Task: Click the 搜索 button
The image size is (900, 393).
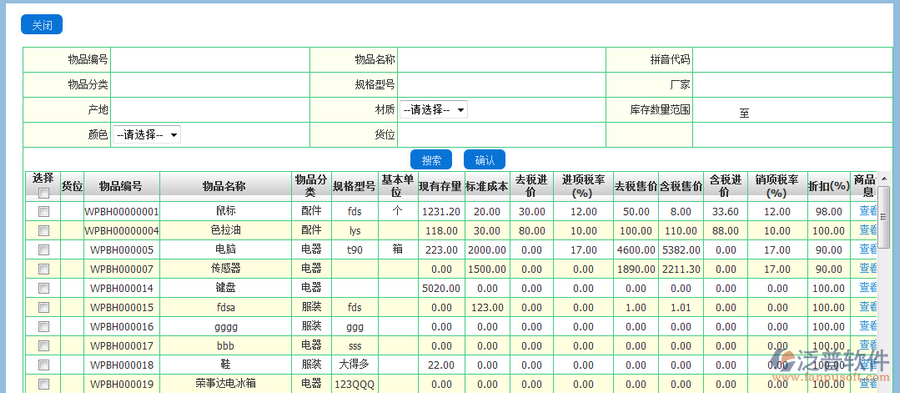Action: 431,159
